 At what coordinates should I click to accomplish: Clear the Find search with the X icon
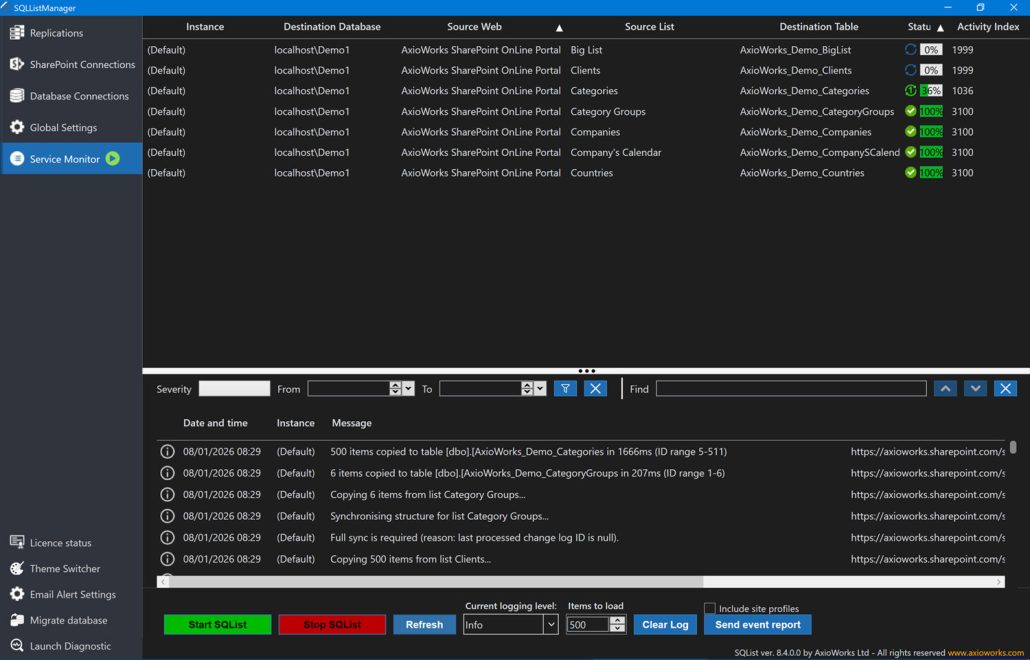coord(1006,389)
